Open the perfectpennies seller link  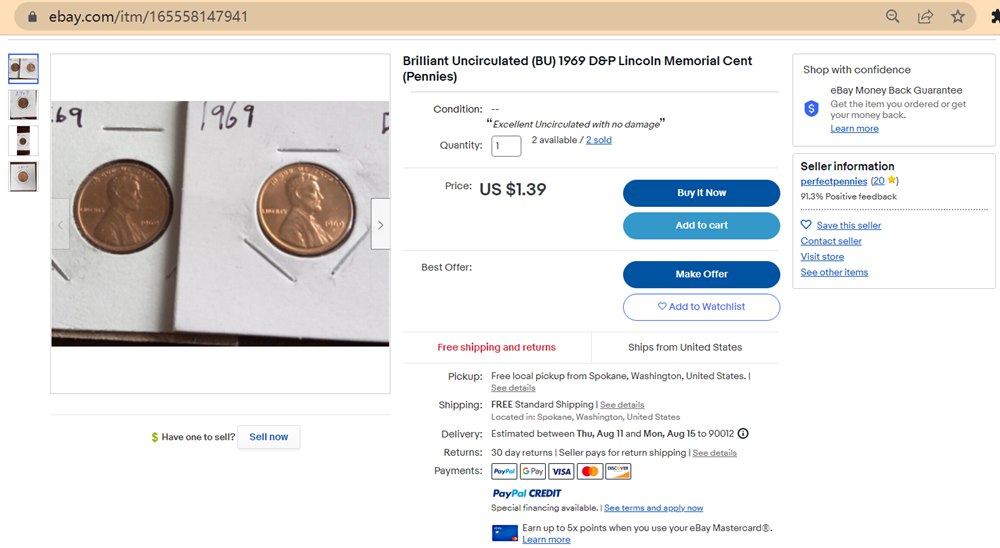pyautogui.click(x=833, y=181)
